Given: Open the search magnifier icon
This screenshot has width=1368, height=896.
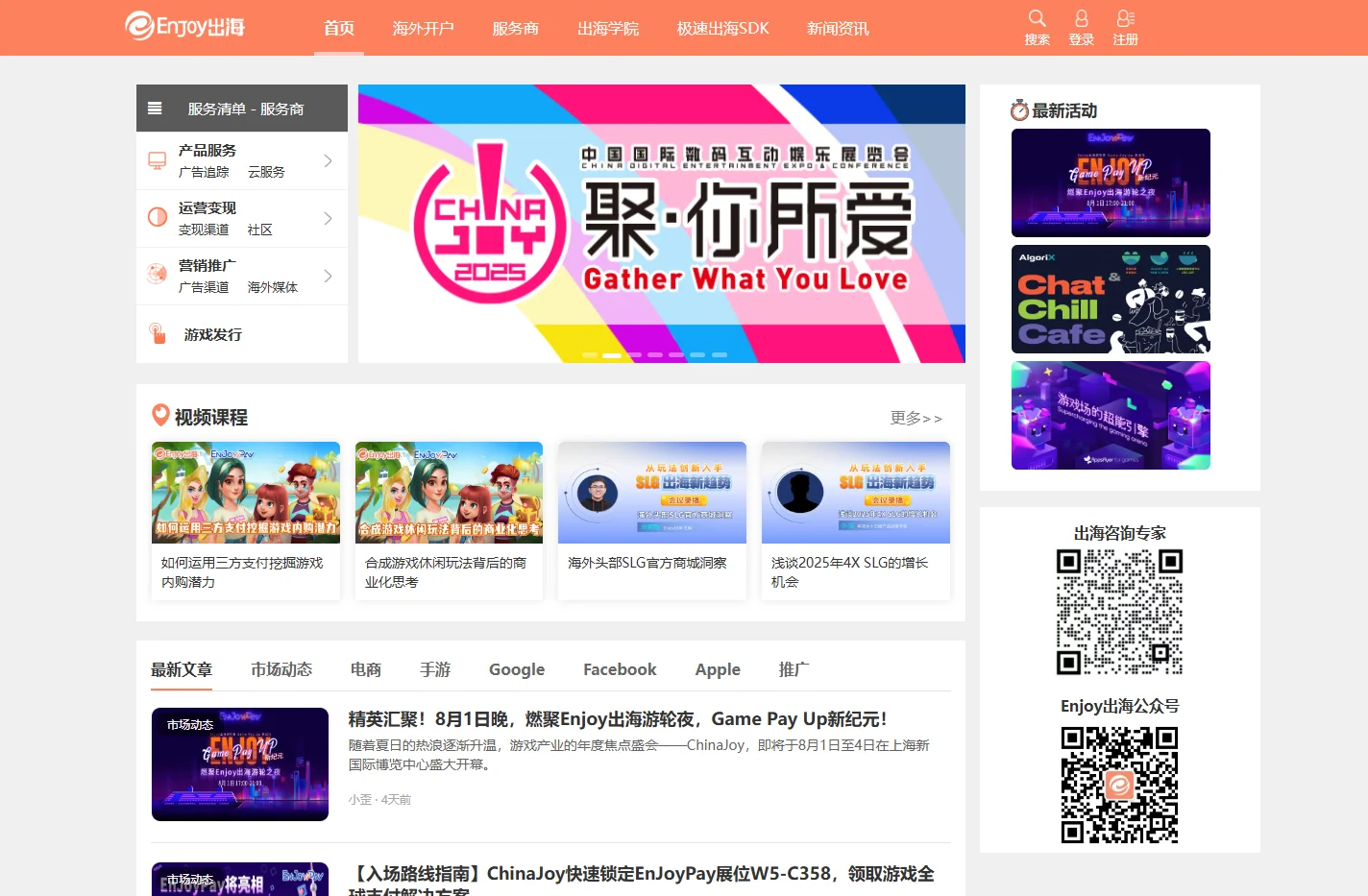Looking at the screenshot, I should click(1037, 18).
